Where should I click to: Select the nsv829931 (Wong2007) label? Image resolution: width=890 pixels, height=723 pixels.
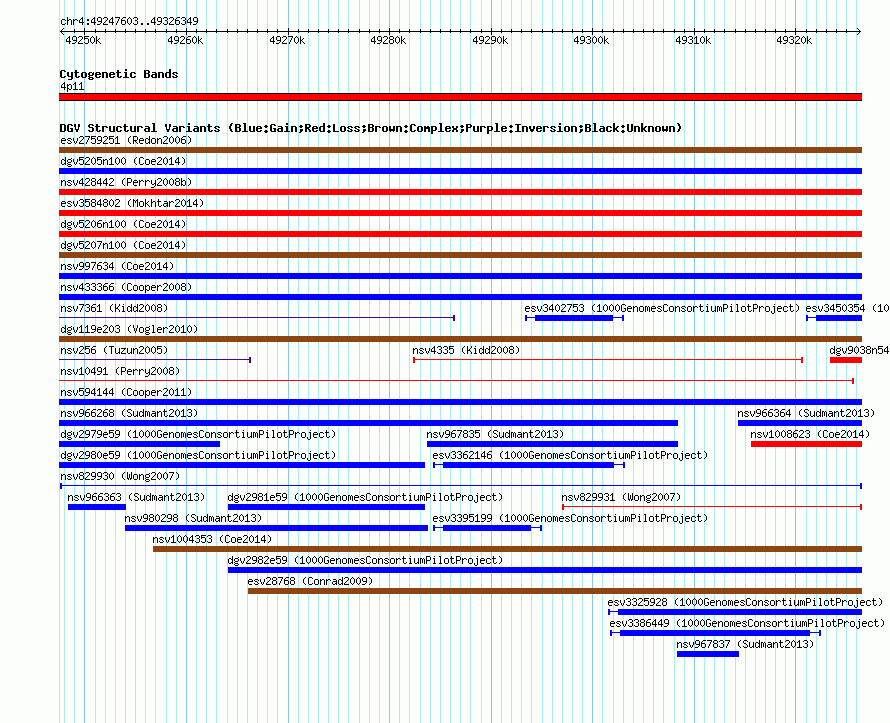621,497
